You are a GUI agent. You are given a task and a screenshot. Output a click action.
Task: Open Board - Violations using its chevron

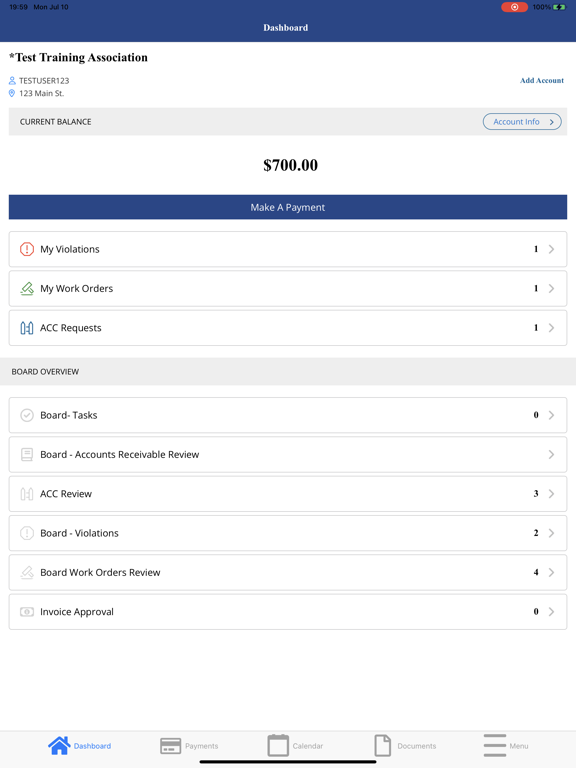coord(552,533)
